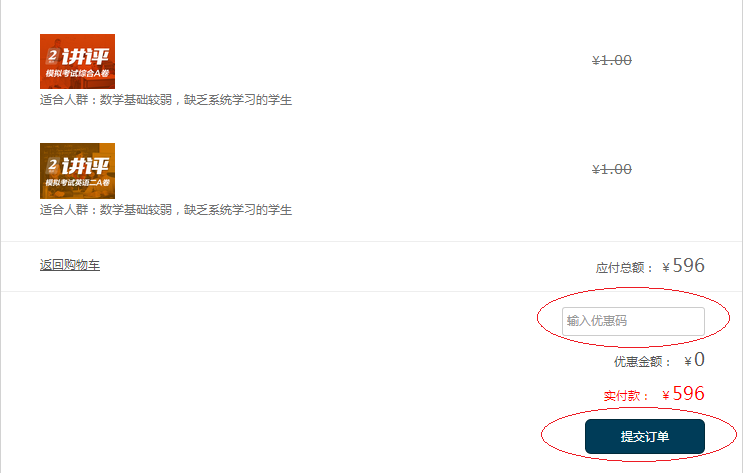Click the 应付总额 label
Screen dimensions: 743x473
tap(624, 268)
